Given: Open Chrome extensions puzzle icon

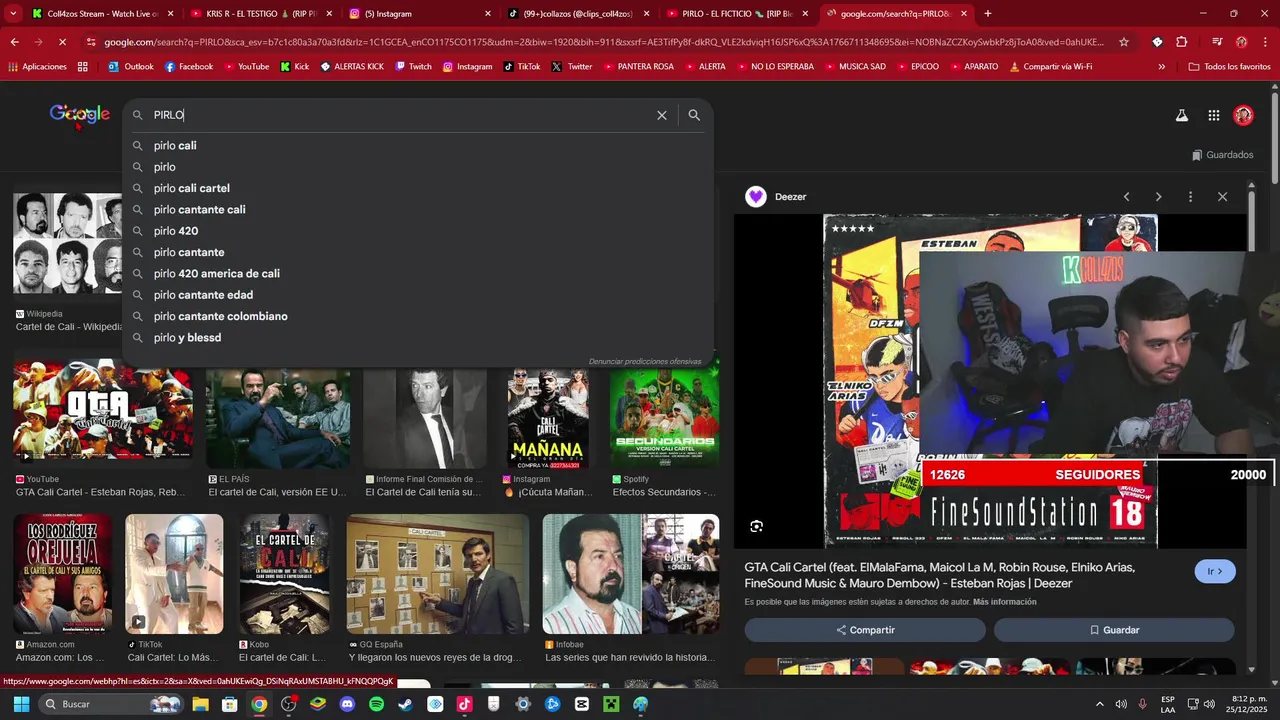Looking at the screenshot, I should point(1181,42).
